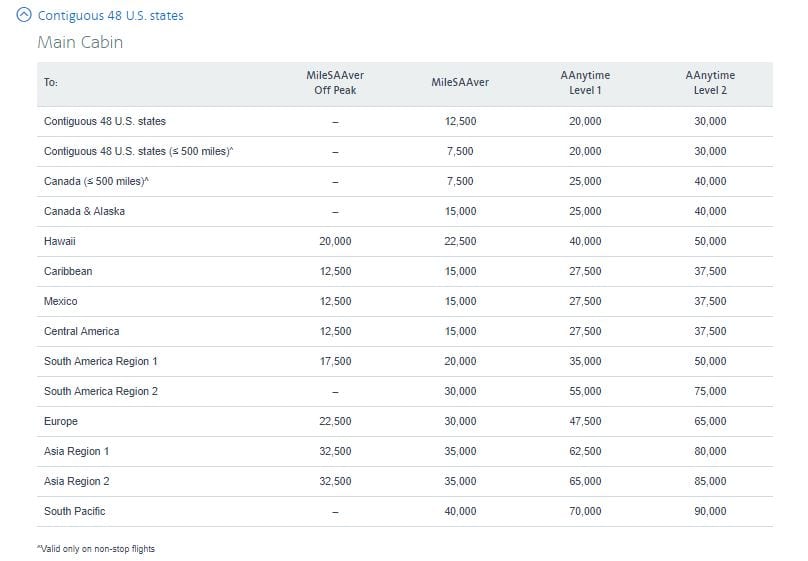Select Europe's 30,000 MileSAAver value

tap(460, 421)
